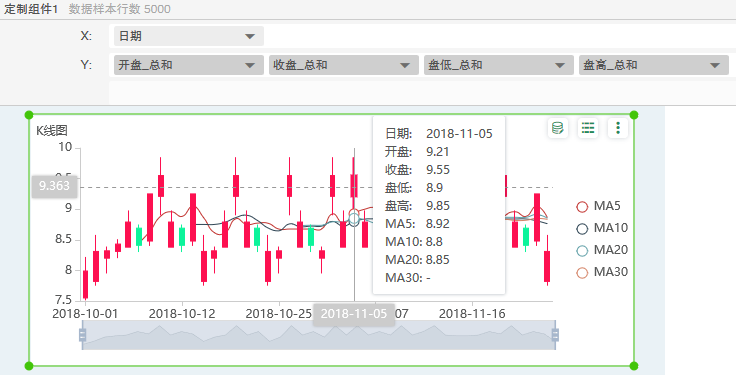Click the MA5: 8.92 tooltip row

[x=417, y=224]
